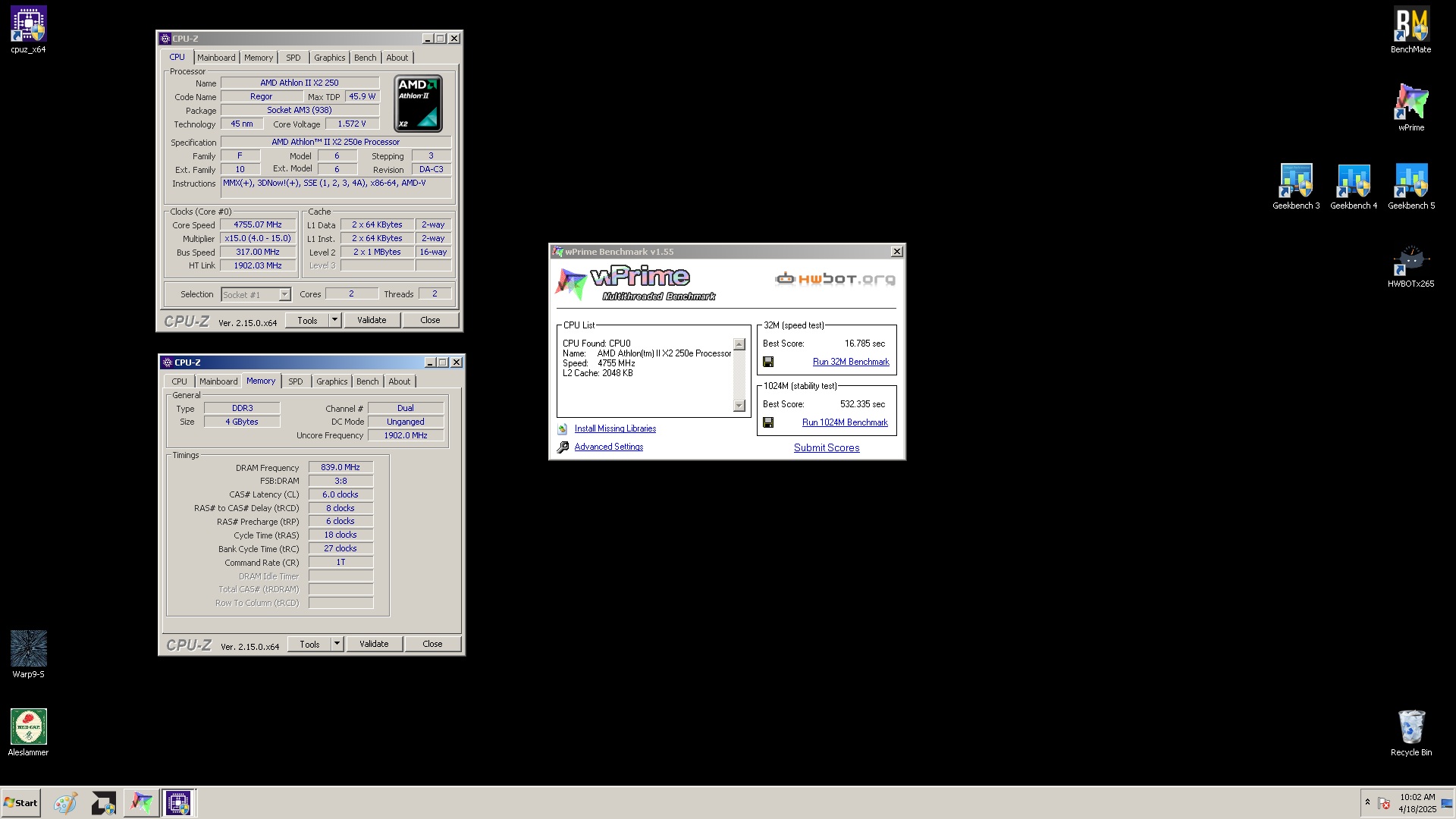The height and width of the screenshot is (819, 1456).
Task: Click save icon for 1024M score
Action: click(768, 422)
